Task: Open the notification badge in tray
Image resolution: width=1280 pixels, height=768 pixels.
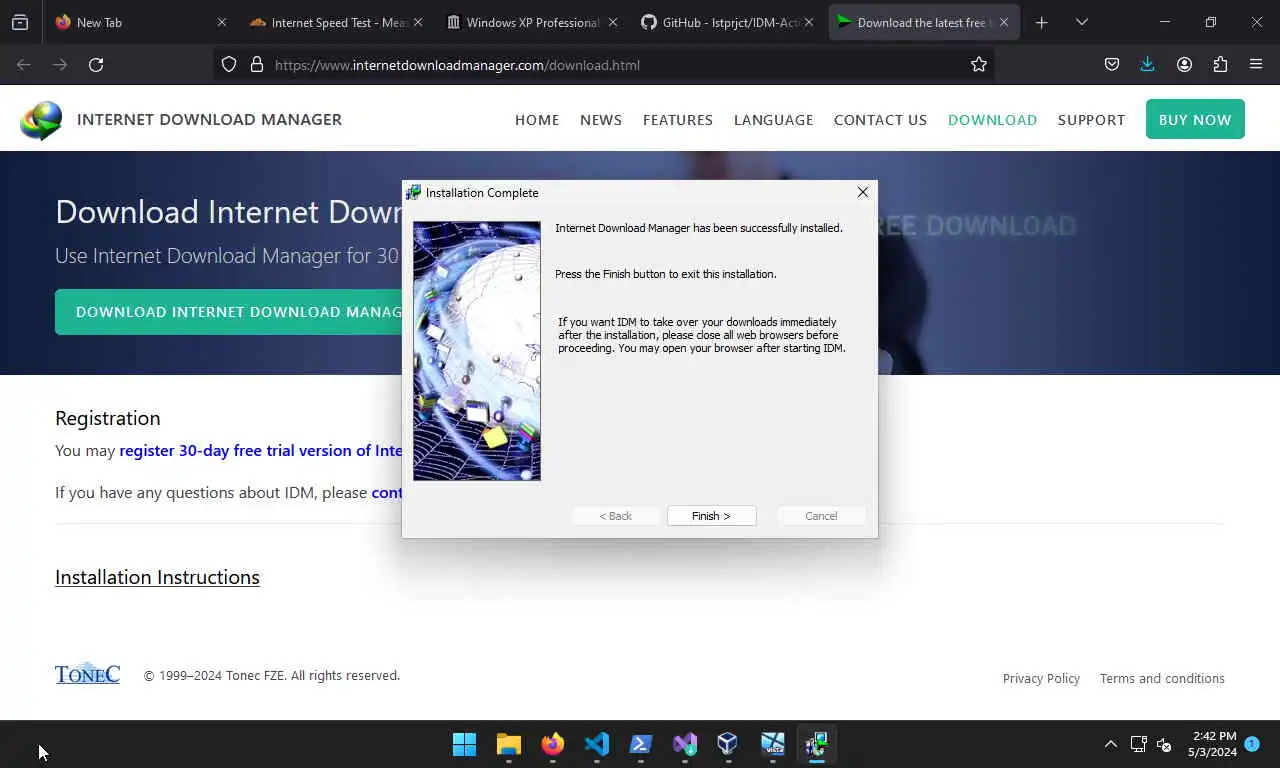Action: point(1251,744)
